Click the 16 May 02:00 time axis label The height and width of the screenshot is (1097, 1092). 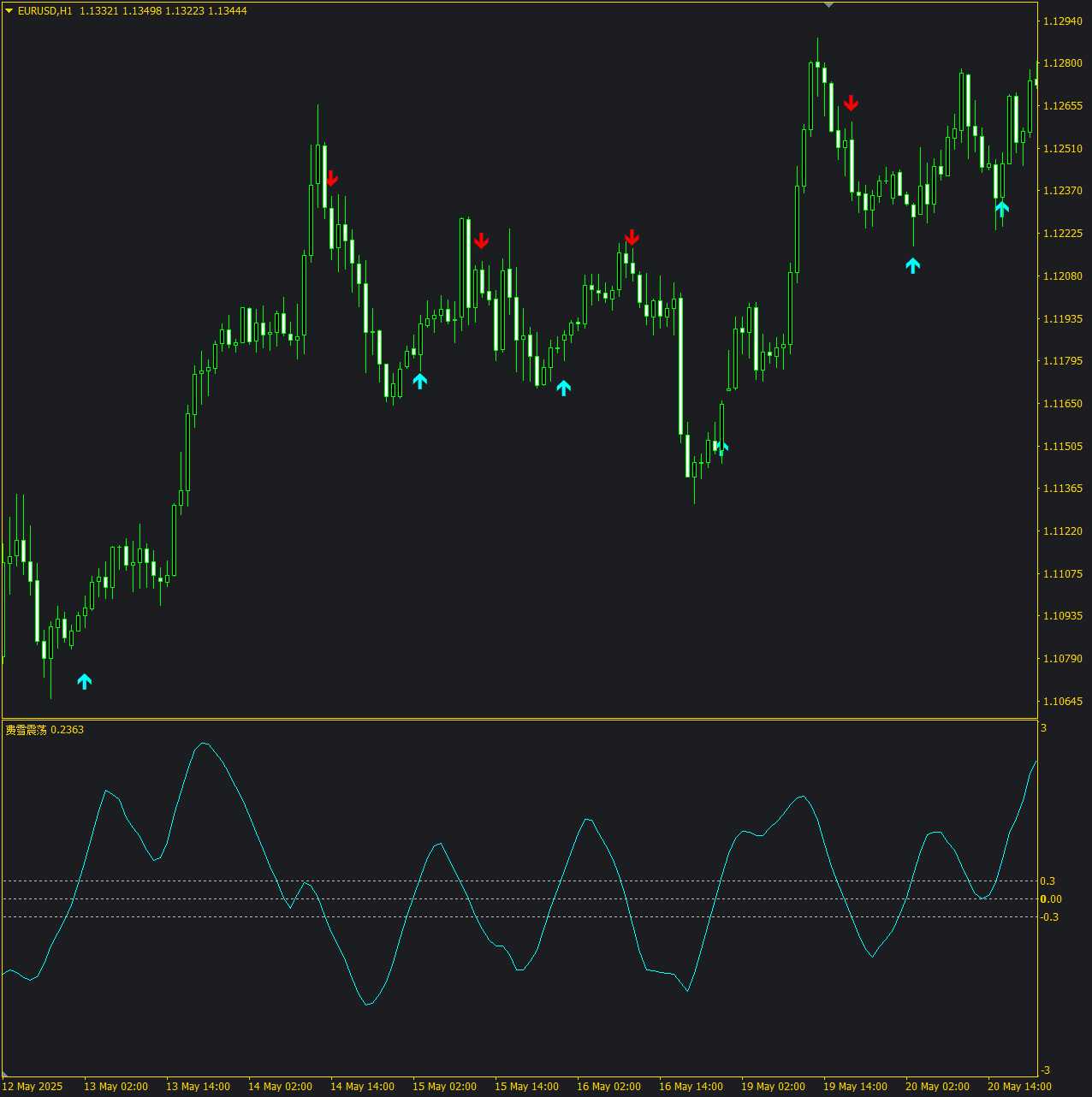[x=608, y=1087]
